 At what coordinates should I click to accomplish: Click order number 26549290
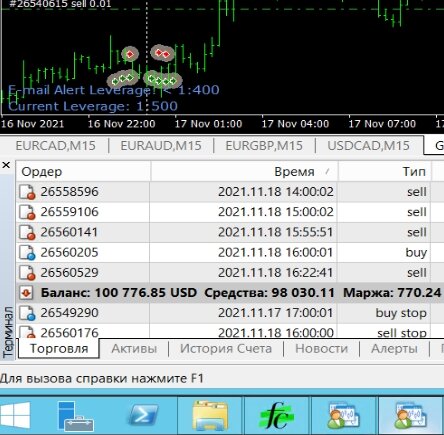click(x=69, y=313)
